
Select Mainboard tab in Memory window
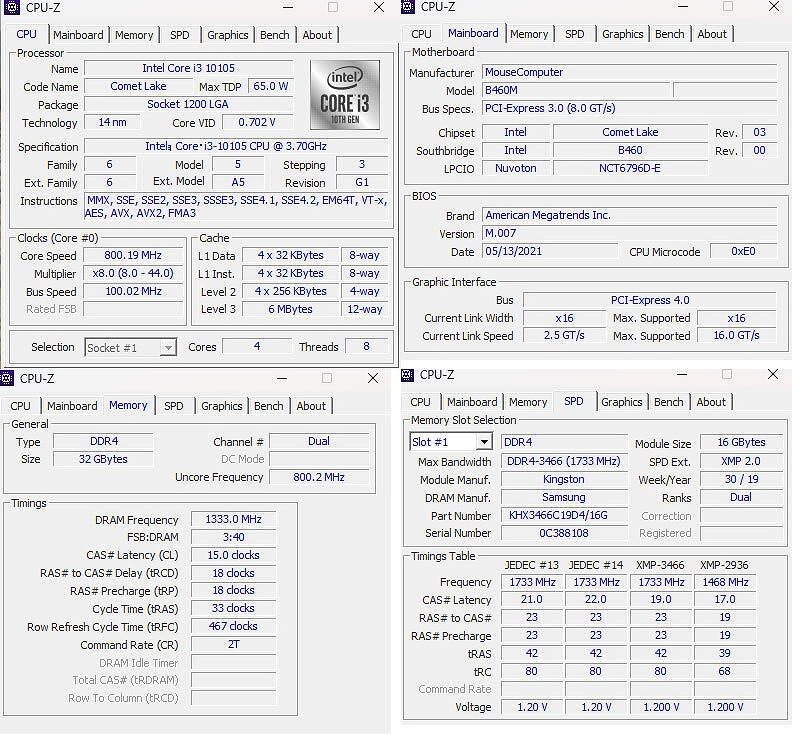[x=72, y=406]
